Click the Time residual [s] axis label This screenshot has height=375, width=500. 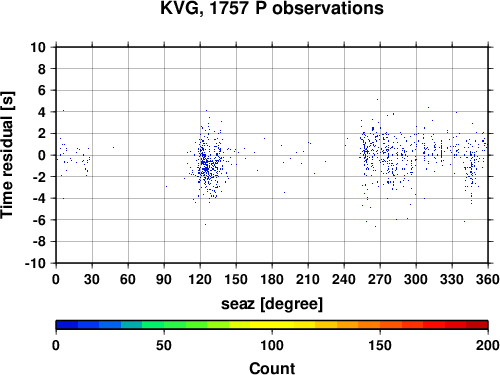point(7,155)
